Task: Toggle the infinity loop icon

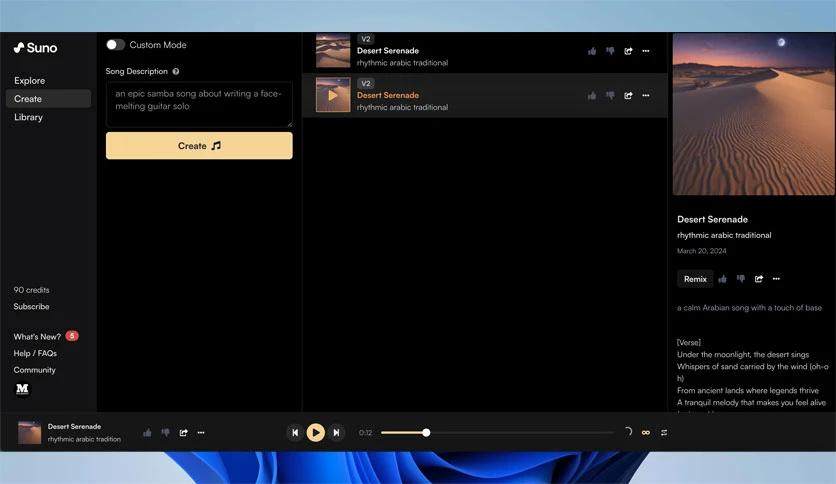Action: pyautogui.click(x=646, y=433)
